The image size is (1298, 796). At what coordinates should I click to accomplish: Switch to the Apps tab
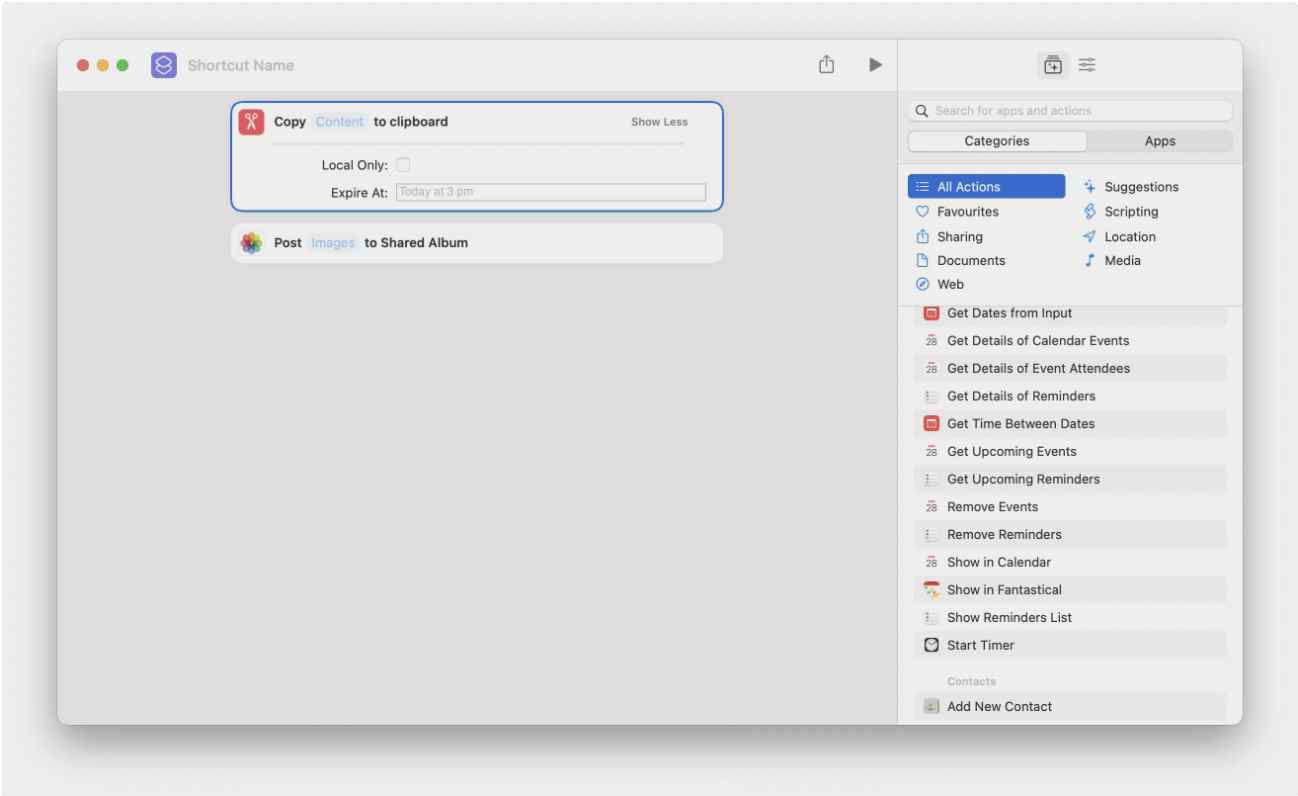coord(1159,141)
